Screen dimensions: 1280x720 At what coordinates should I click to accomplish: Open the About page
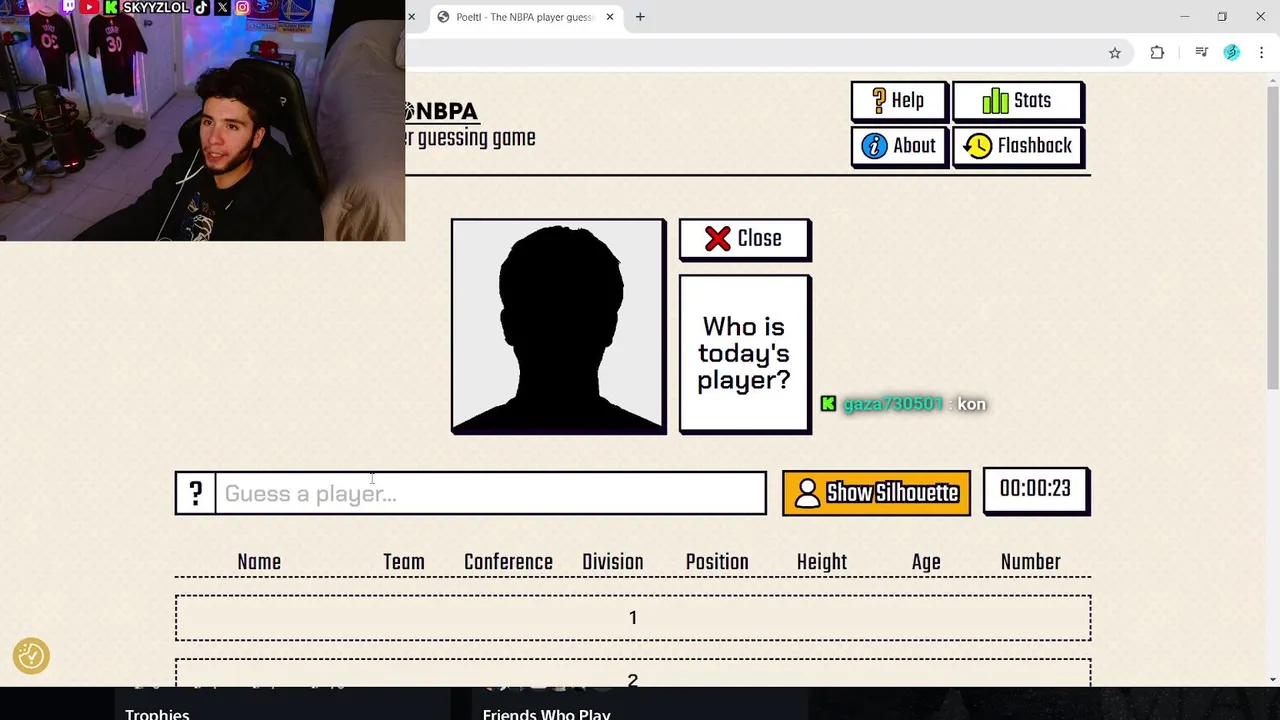click(x=899, y=146)
